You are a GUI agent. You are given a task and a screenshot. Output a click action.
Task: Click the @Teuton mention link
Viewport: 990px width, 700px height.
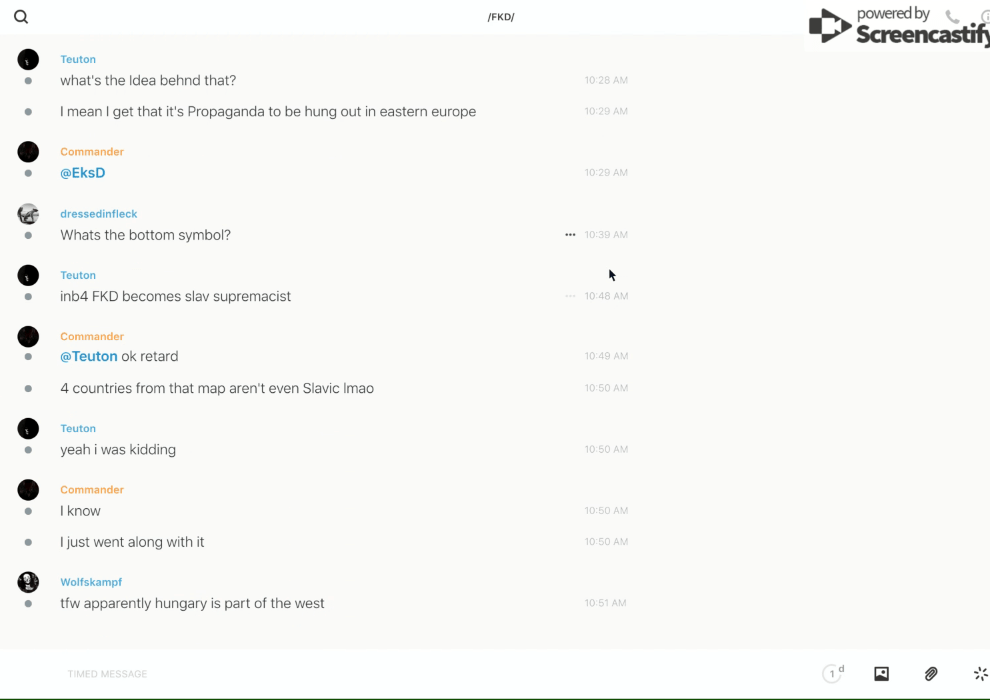point(89,357)
